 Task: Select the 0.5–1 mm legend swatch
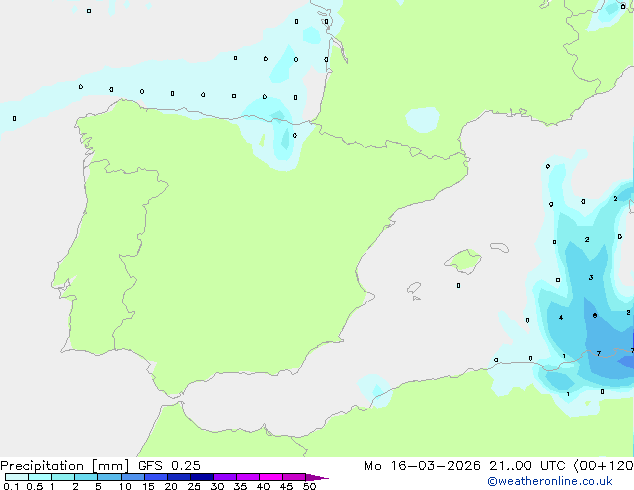tap(40, 477)
